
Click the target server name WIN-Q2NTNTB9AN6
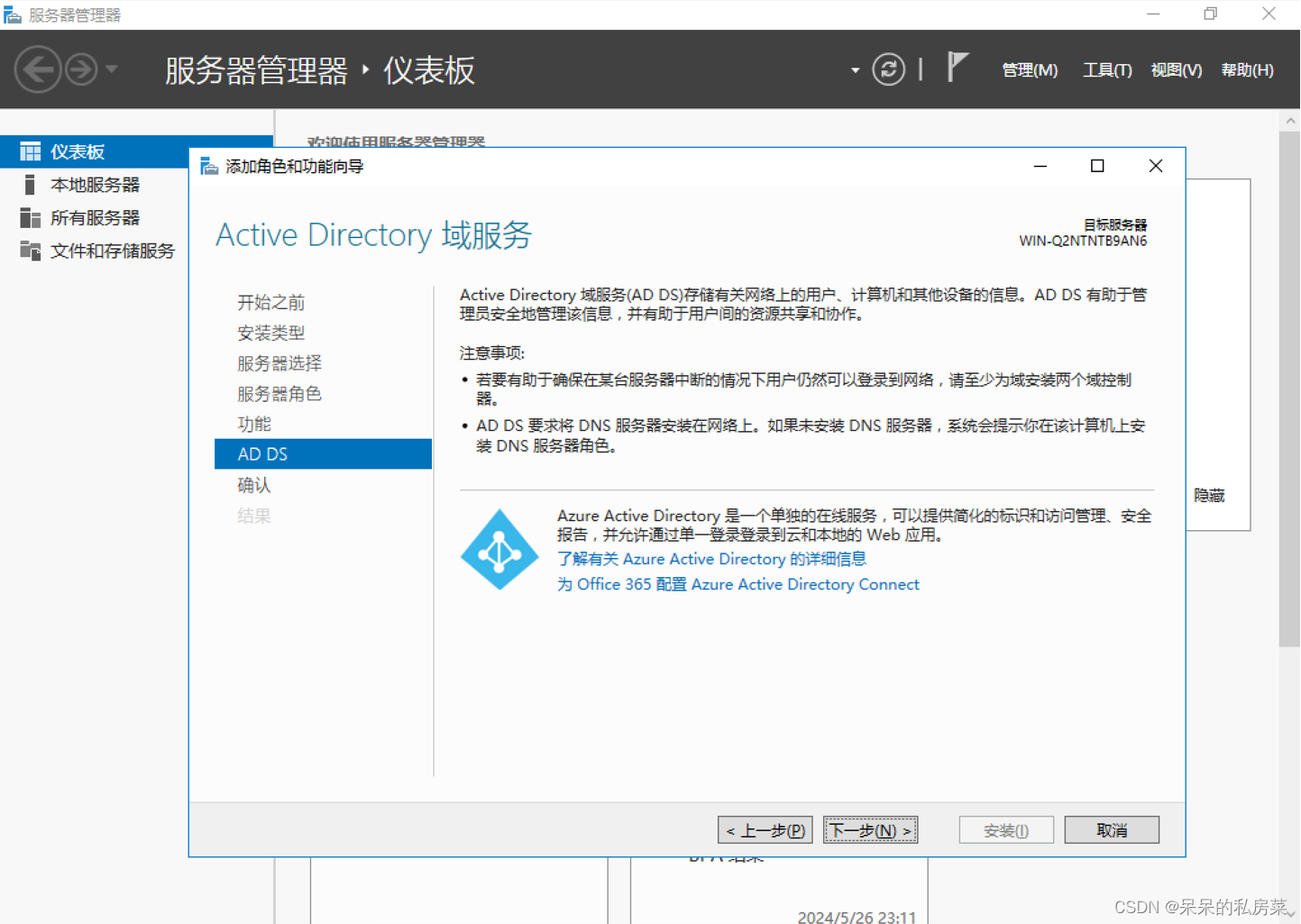point(1083,241)
